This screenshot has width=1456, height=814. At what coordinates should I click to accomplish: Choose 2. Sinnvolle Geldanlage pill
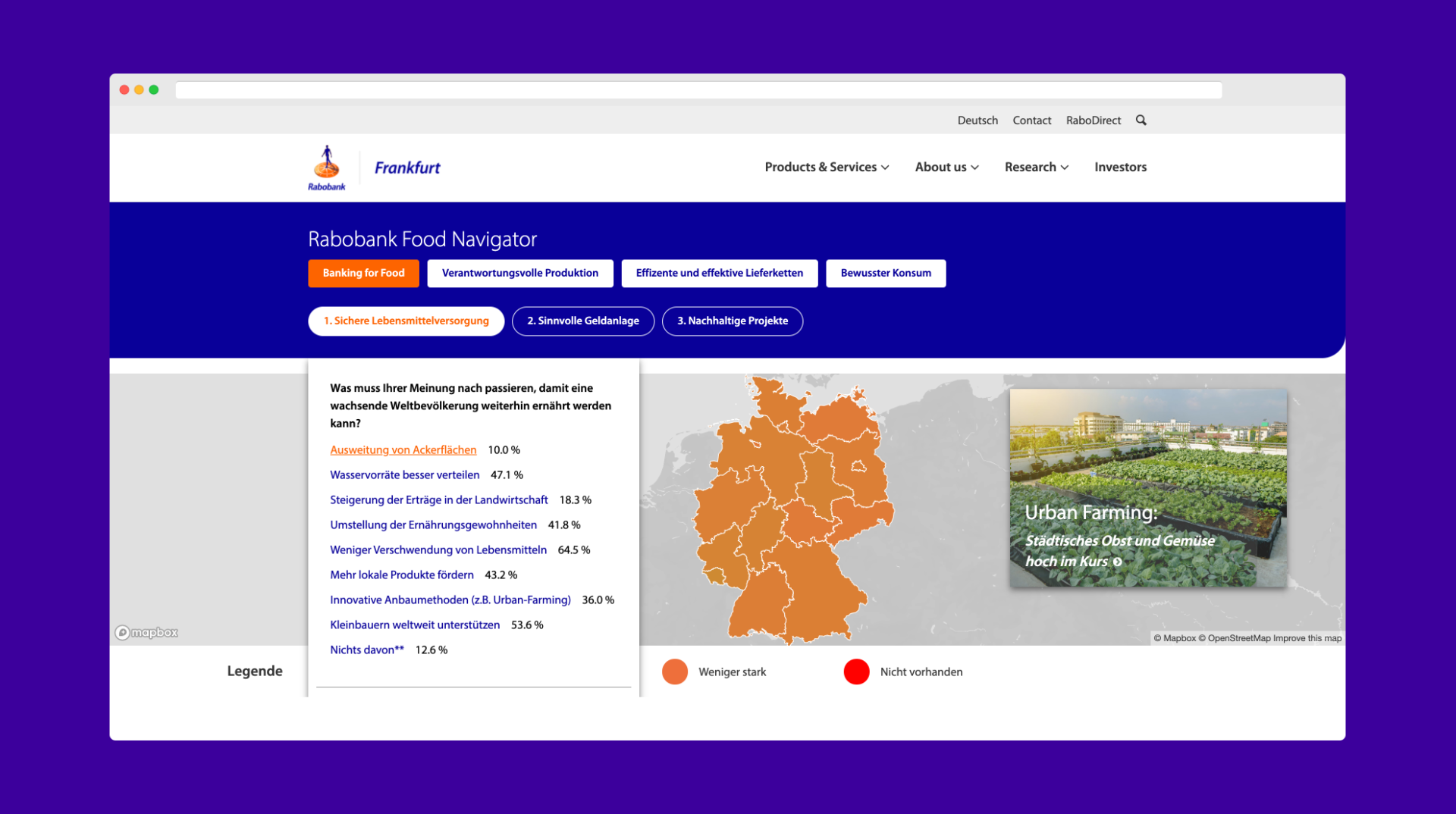point(583,321)
